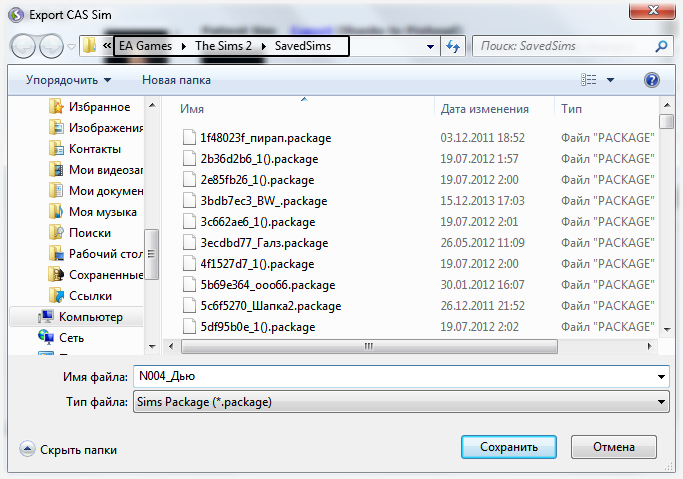The width and height of the screenshot is (683, 479).
Task: Click the horizontal scrollbar of file list
Action: pos(370,347)
